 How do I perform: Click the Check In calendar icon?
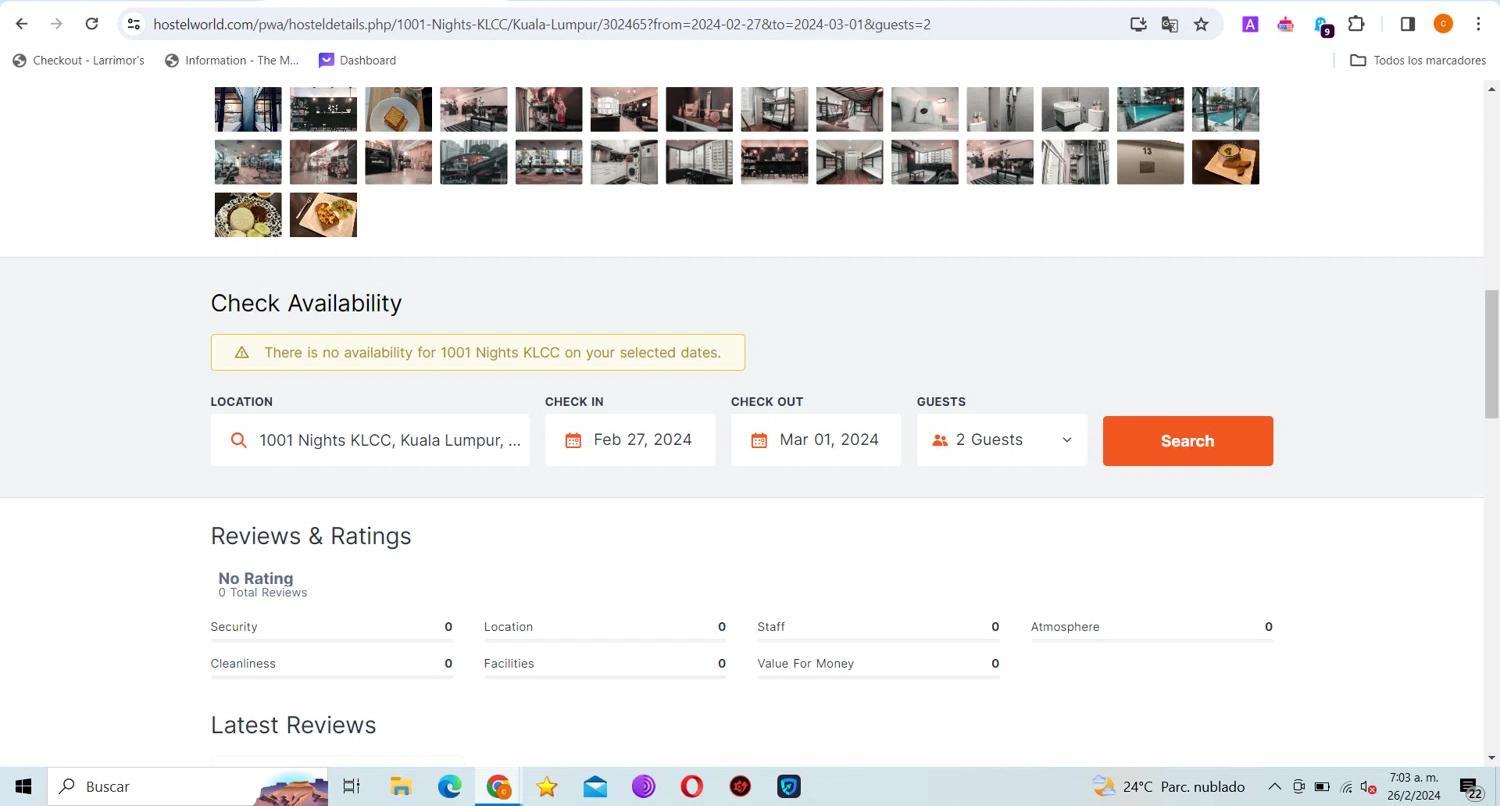[x=573, y=440]
